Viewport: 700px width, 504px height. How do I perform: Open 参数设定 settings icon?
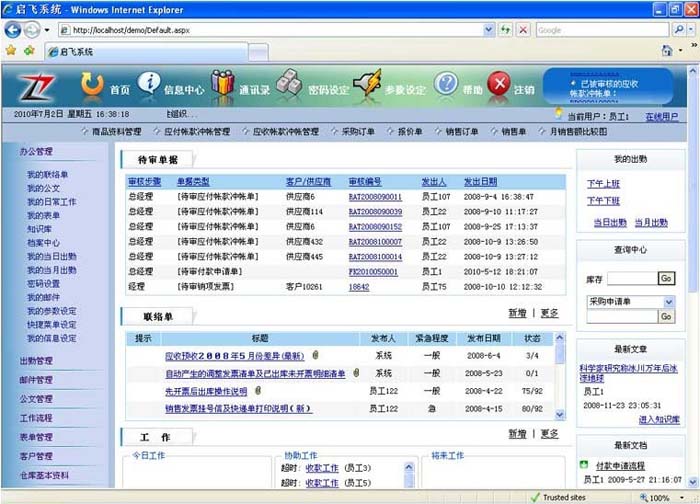(367, 86)
